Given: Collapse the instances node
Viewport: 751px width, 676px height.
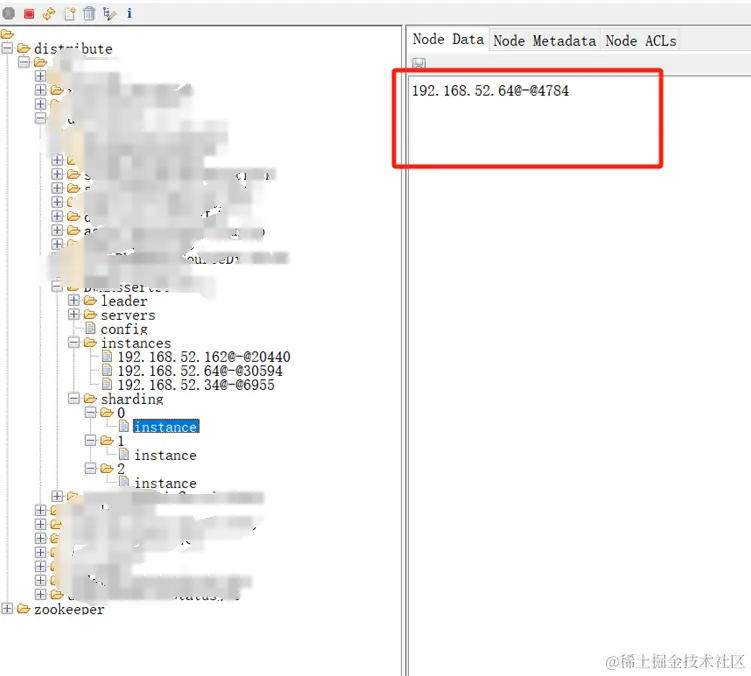Looking at the screenshot, I should coord(74,343).
